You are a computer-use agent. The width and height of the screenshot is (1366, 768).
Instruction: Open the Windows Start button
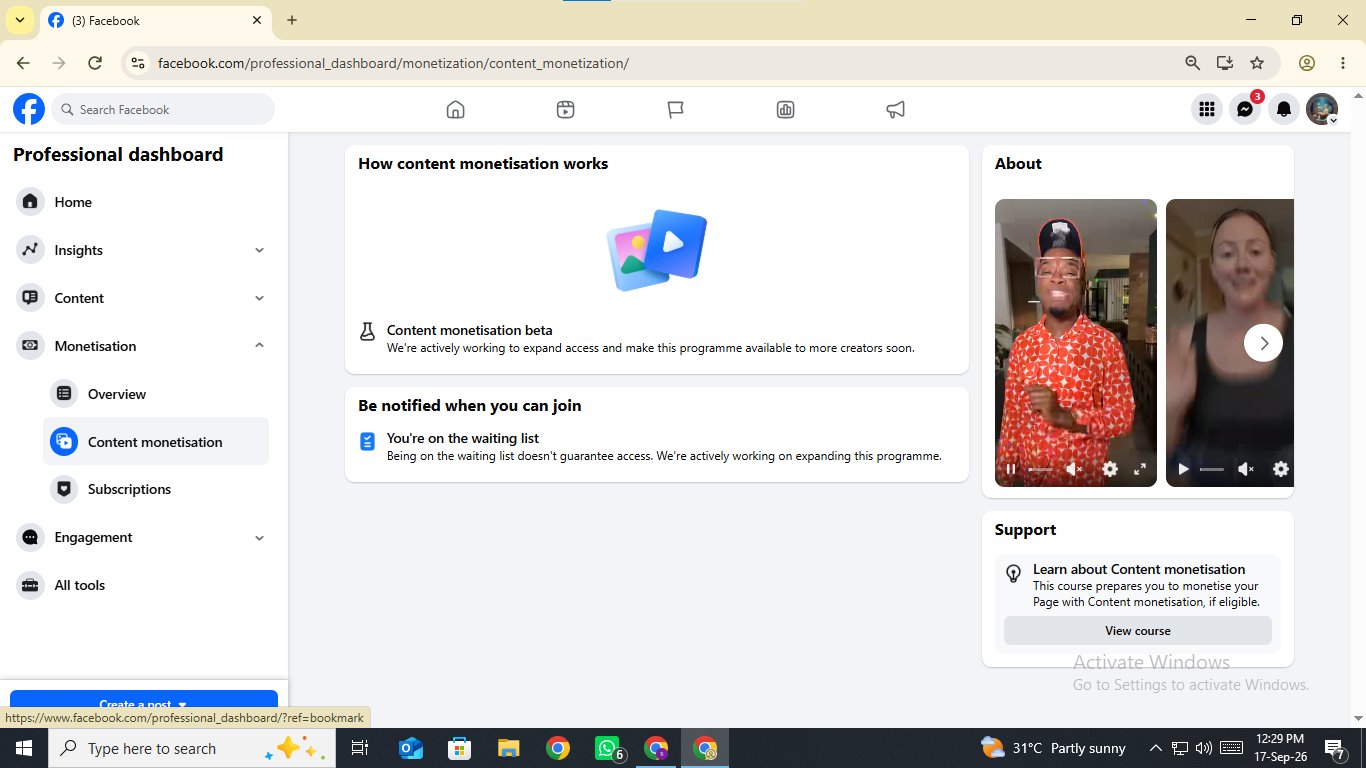(x=23, y=748)
